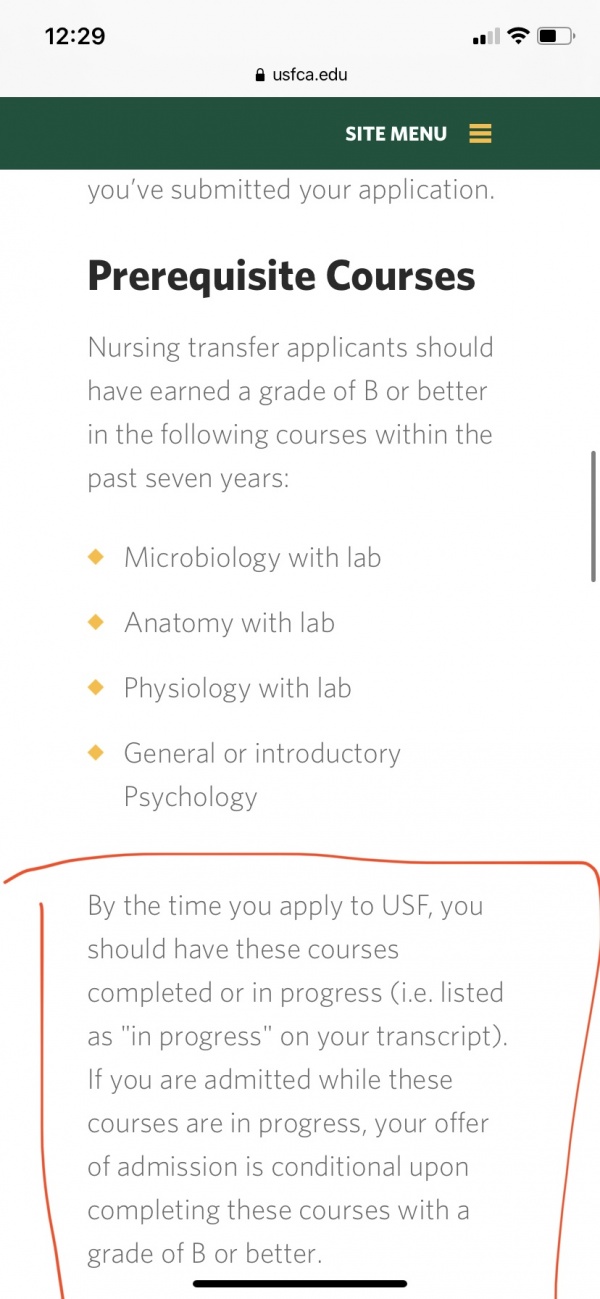Tap the Physiology with lab list item
The width and height of the screenshot is (600, 1299).
click(x=237, y=688)
